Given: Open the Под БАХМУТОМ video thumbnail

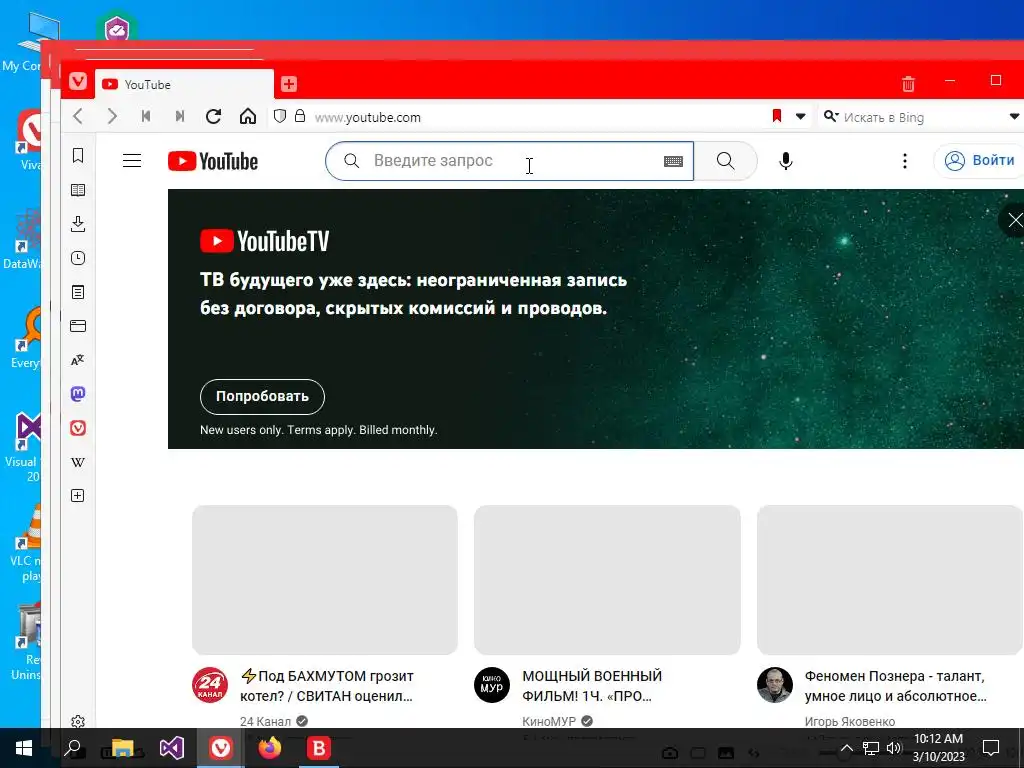Looking at the screenshot, I should coord(325,580).
